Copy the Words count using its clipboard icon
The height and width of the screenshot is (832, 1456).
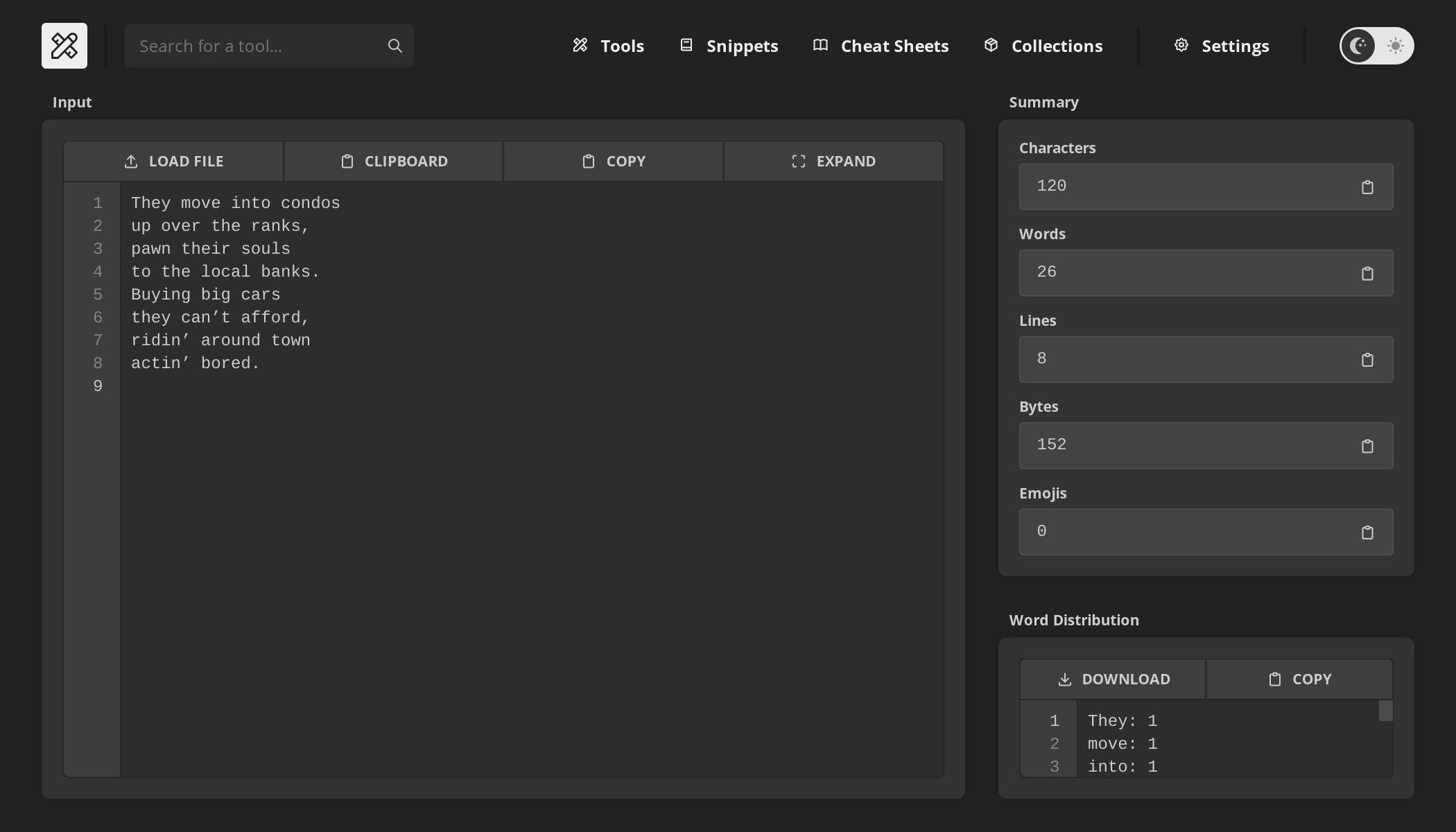1368,273
